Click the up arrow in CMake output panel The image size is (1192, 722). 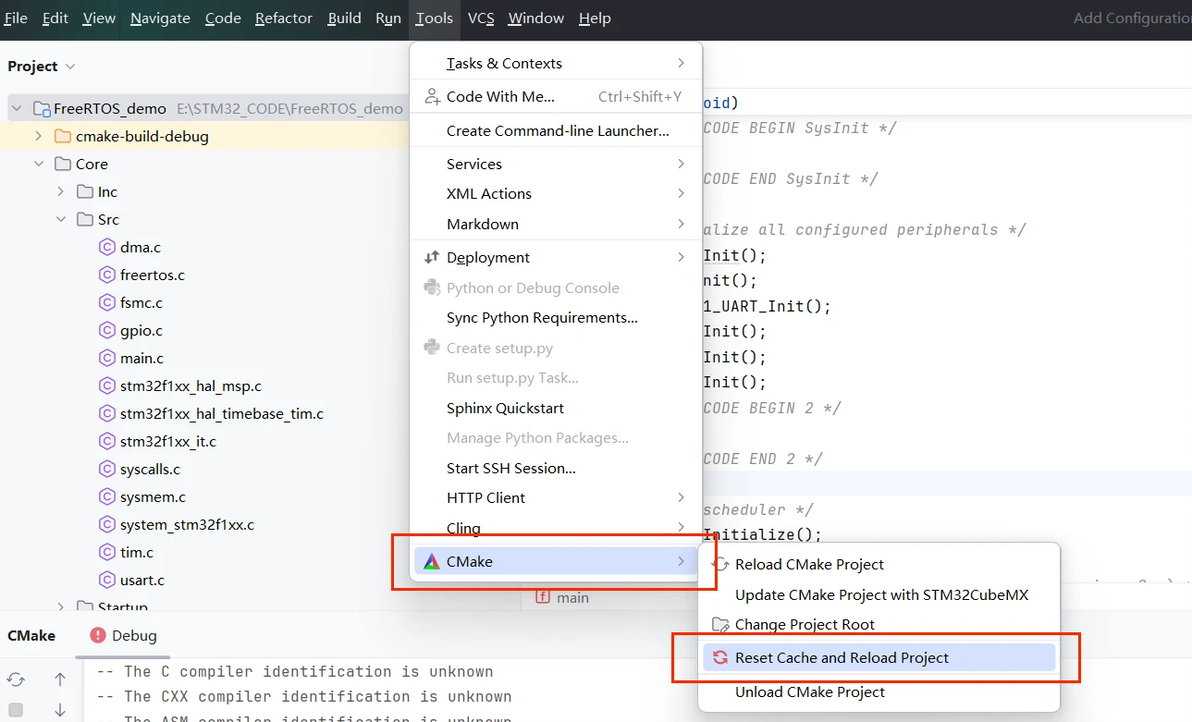click(60, 680)
